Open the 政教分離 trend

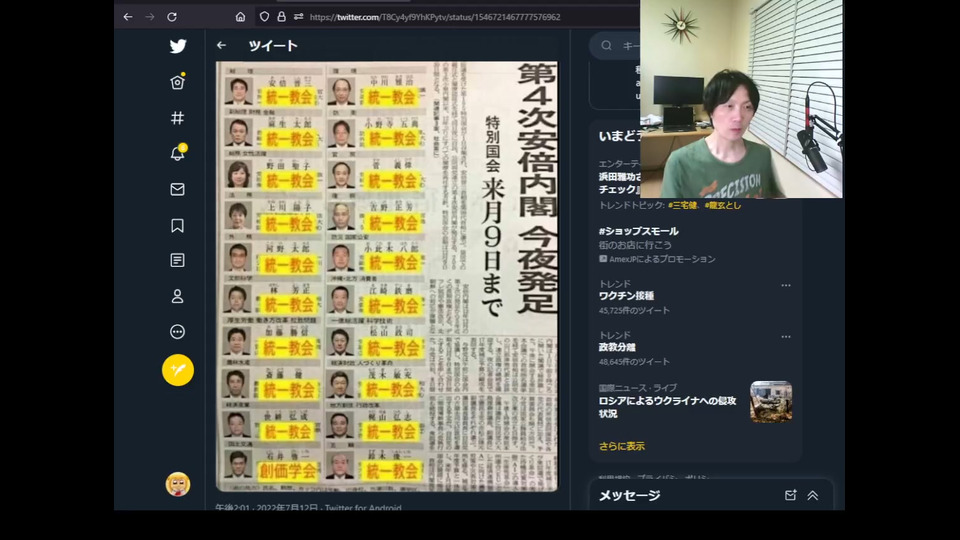pos(617,347)
